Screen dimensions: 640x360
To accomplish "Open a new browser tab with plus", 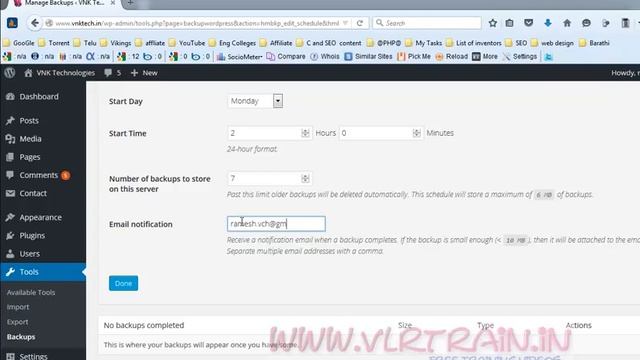I will [x=130, y=3].
